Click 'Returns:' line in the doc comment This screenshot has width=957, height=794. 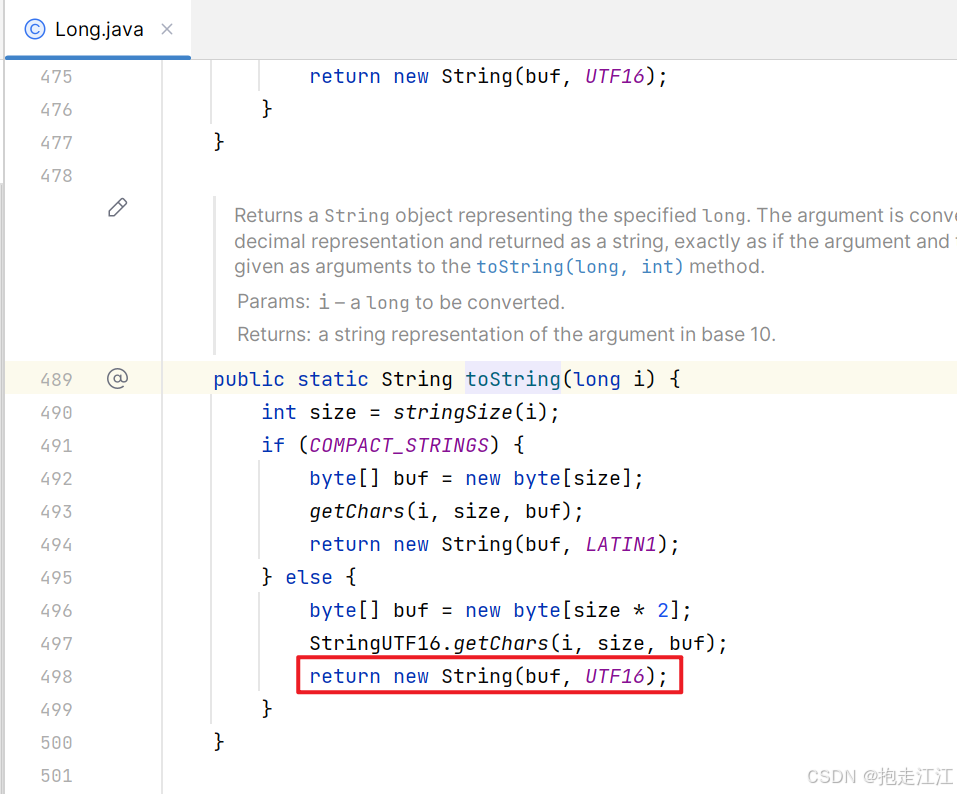[x=507, y=334]
